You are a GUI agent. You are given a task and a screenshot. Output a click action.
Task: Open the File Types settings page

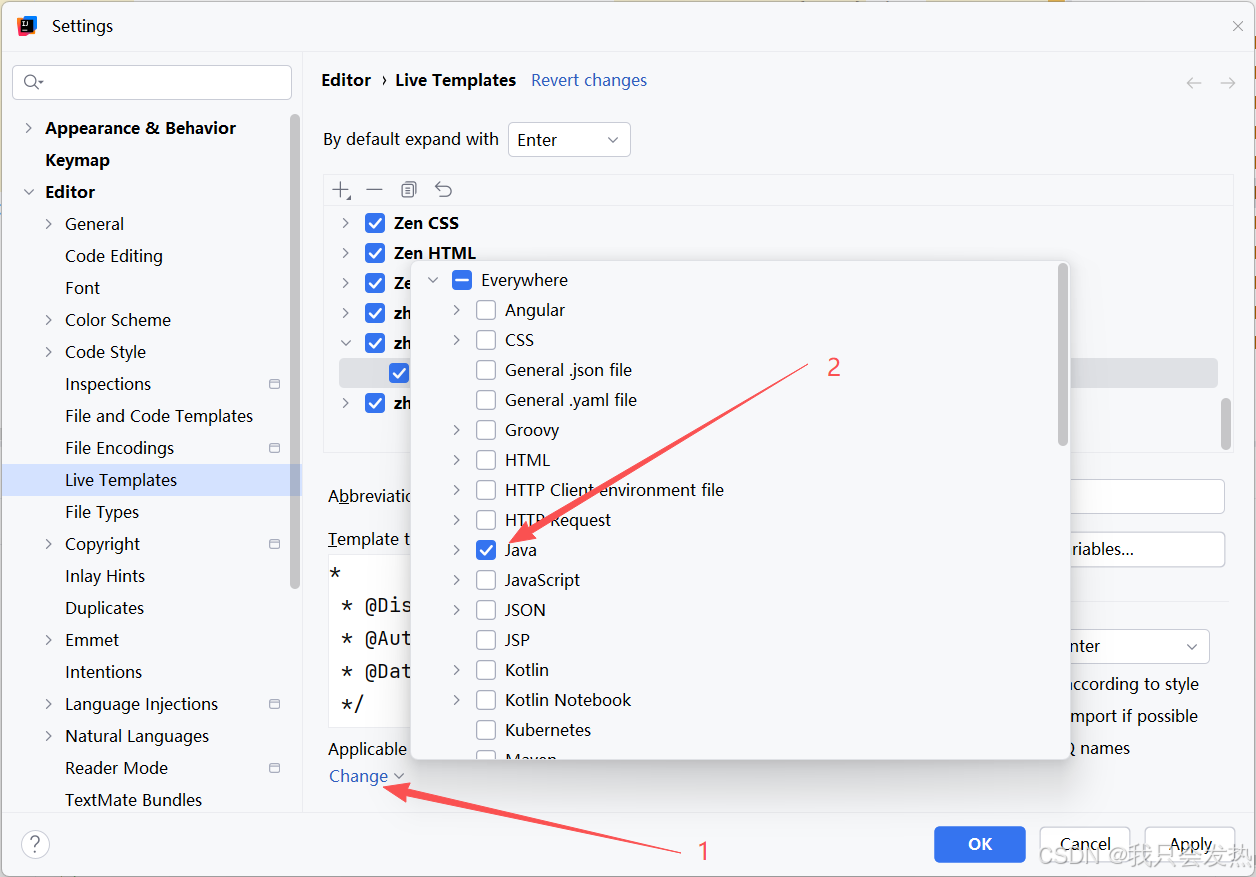click(102, 512)
